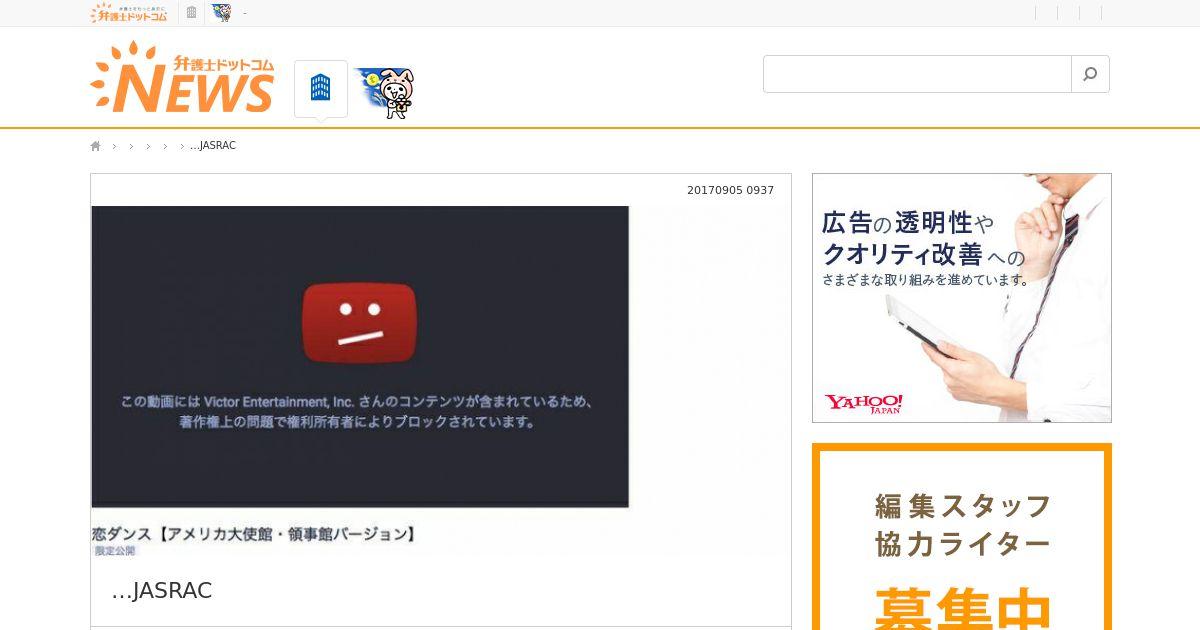
Task: Select the …JASRAC breadcrumb item
Action: click(x=213, y=146)
